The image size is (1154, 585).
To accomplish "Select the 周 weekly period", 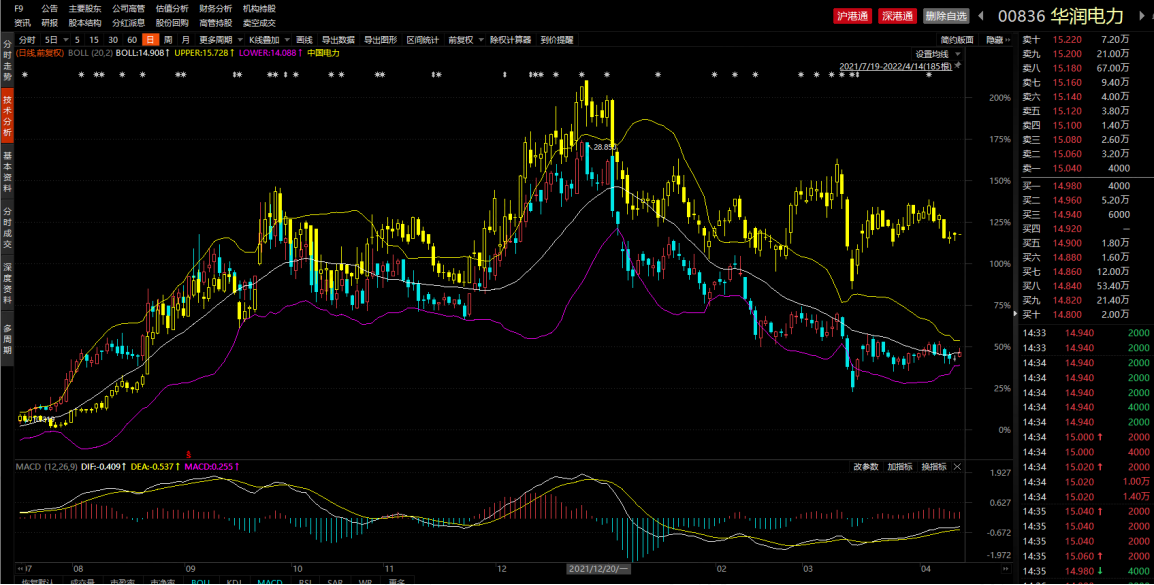I will tap(168, 40).
